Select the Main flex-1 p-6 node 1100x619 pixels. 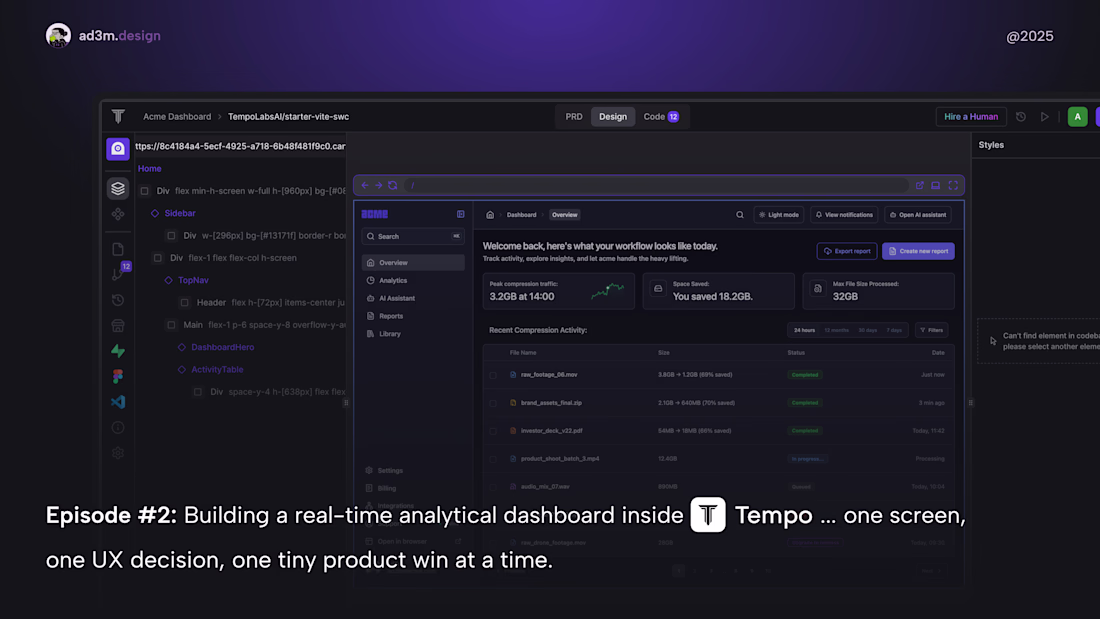(x=256, y=325)
